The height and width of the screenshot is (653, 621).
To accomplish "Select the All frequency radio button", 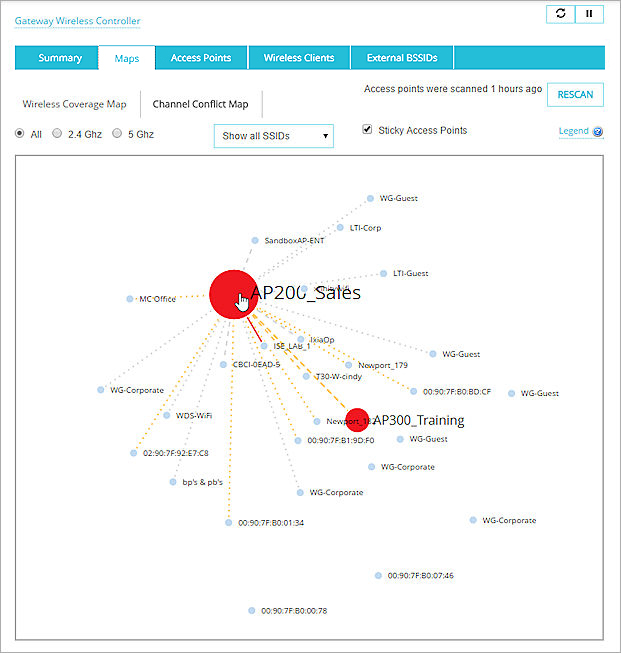I will tap(20, 133).
